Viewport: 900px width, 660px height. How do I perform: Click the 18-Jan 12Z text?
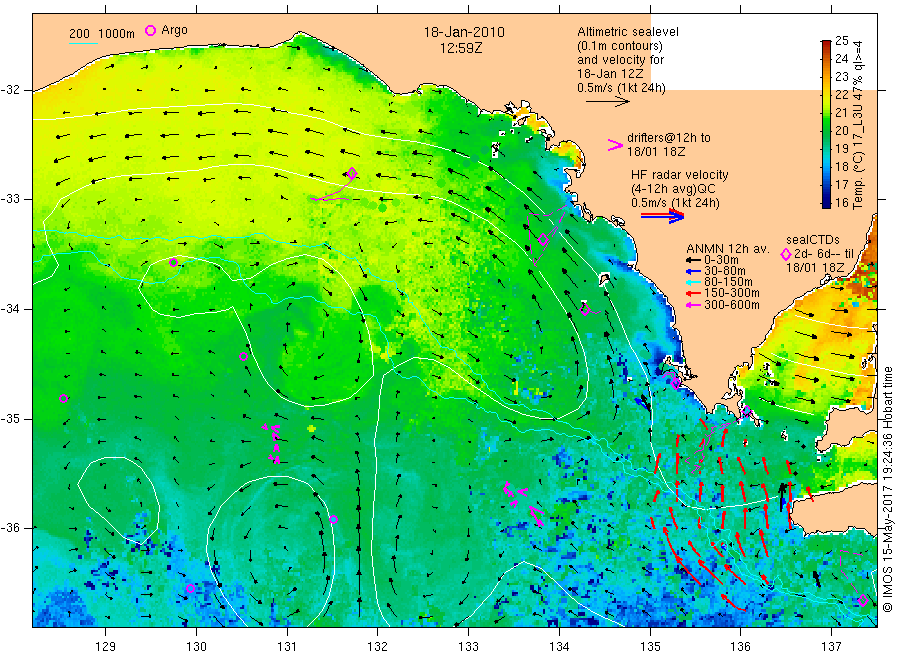pos(610,73)
